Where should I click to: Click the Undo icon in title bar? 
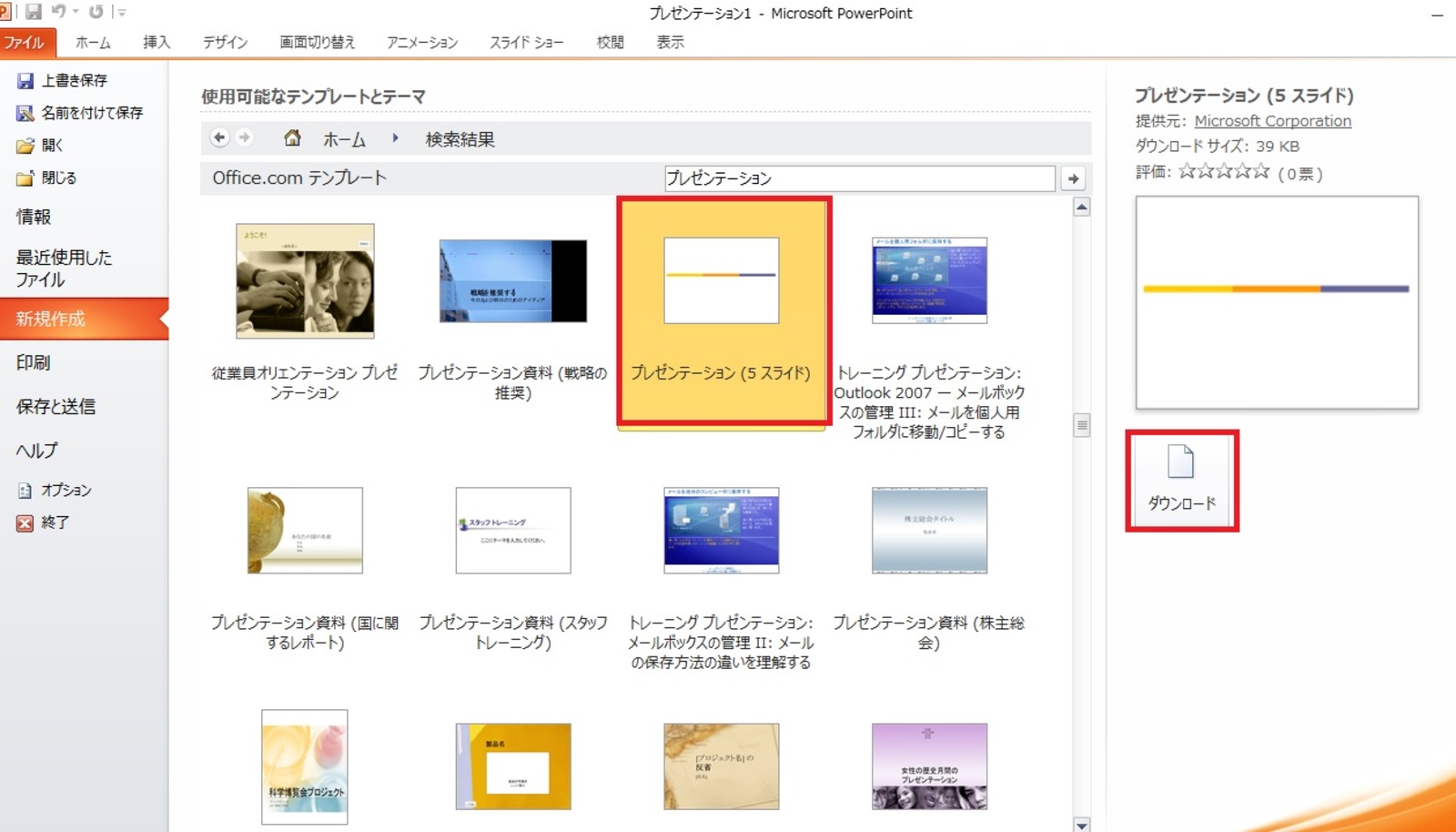[x=59, y=12]
